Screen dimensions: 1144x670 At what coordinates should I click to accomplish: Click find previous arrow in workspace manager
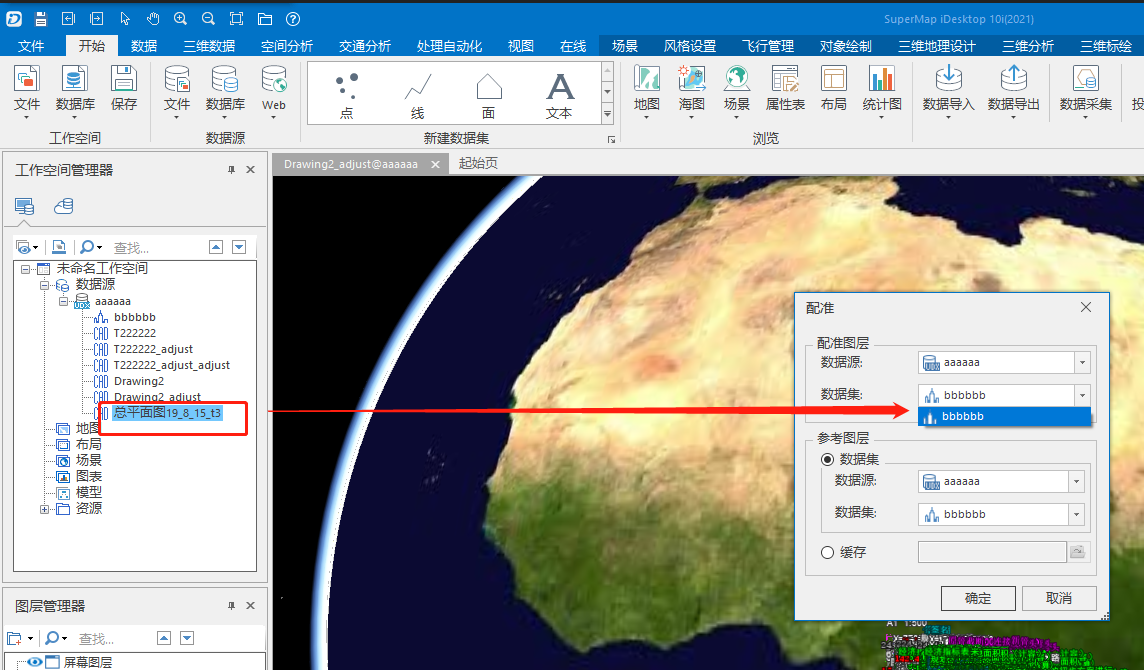click(216, 247)
